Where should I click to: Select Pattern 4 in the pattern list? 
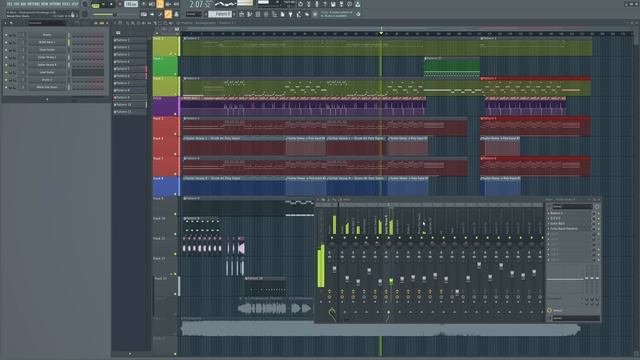[x=129, y=62]
